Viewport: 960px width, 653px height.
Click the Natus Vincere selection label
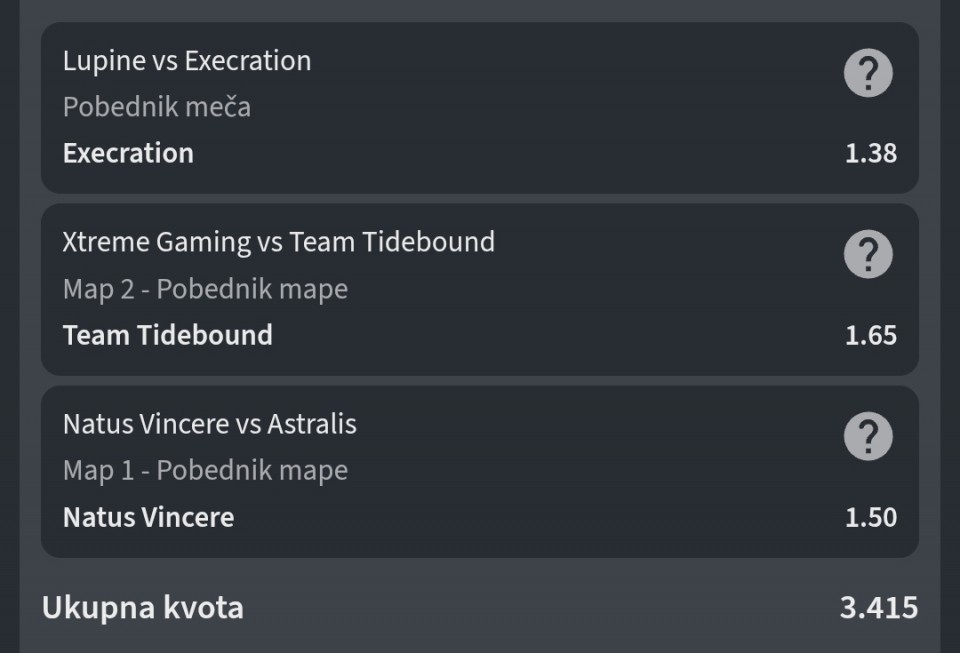(x=148, y=517)
